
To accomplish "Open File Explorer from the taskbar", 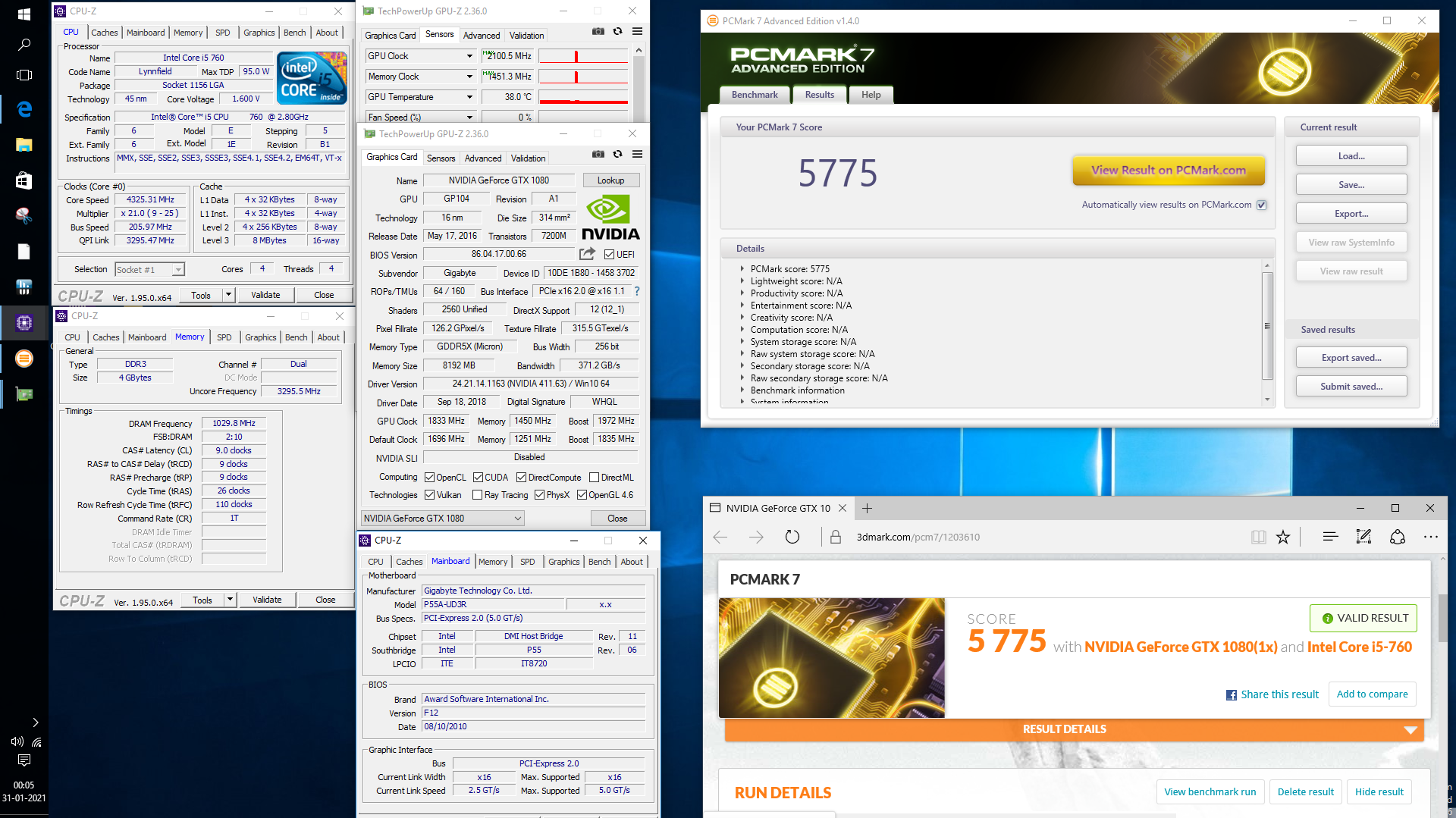I will click(24, 144).
